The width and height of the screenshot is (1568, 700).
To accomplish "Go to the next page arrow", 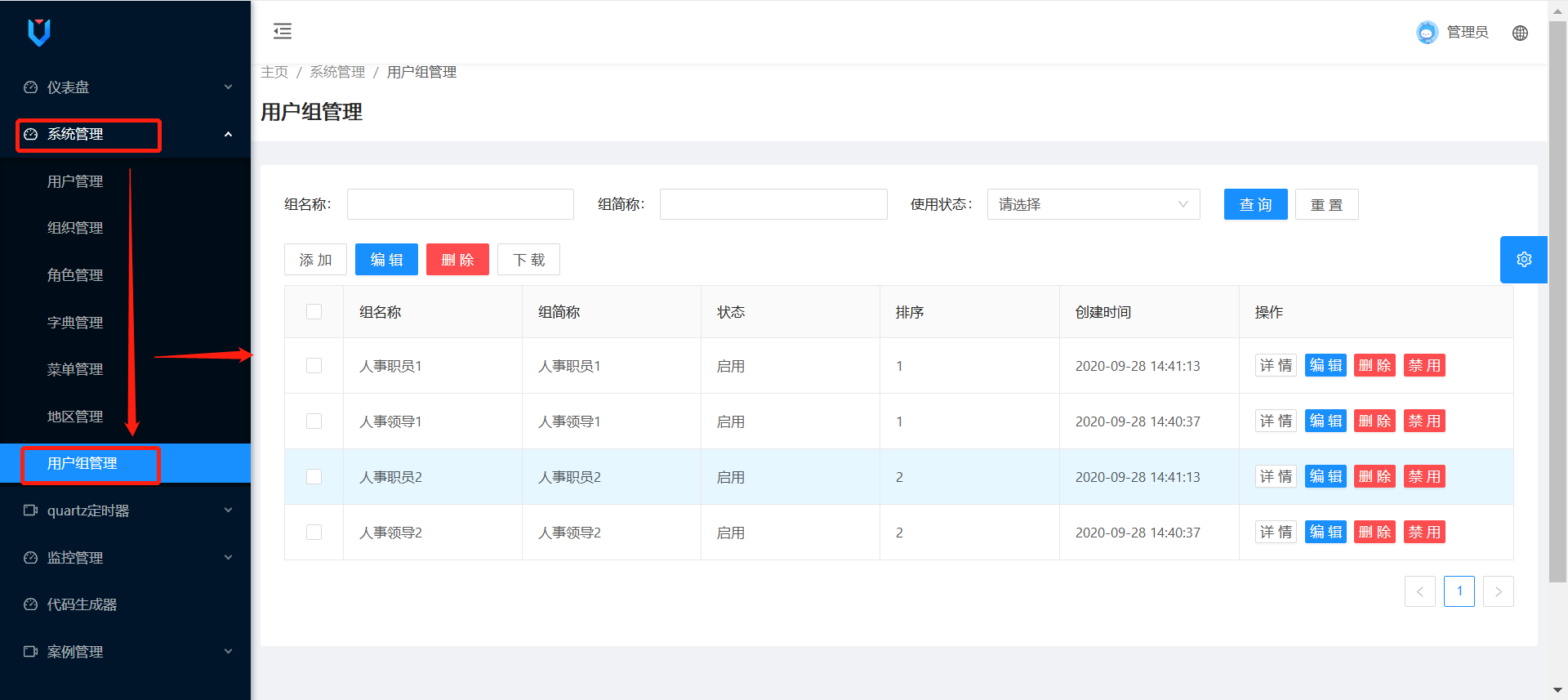I will (x=1498, y=591).
